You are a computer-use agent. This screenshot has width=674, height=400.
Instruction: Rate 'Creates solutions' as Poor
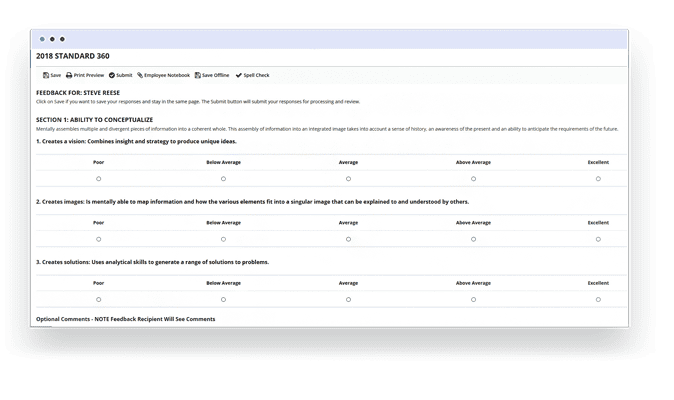point(98,299)
